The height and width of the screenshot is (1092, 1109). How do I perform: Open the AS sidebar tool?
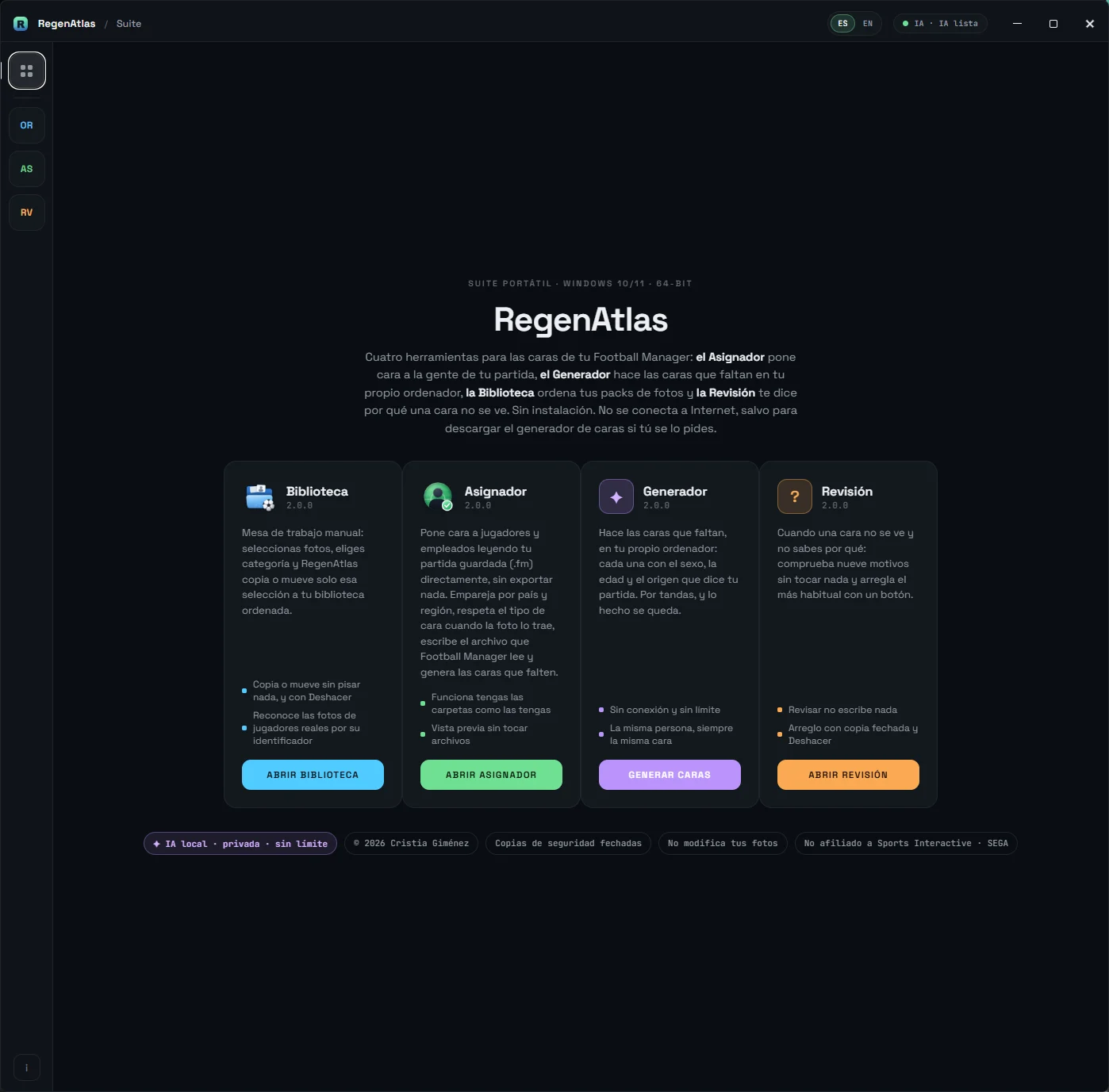point(27,169)
